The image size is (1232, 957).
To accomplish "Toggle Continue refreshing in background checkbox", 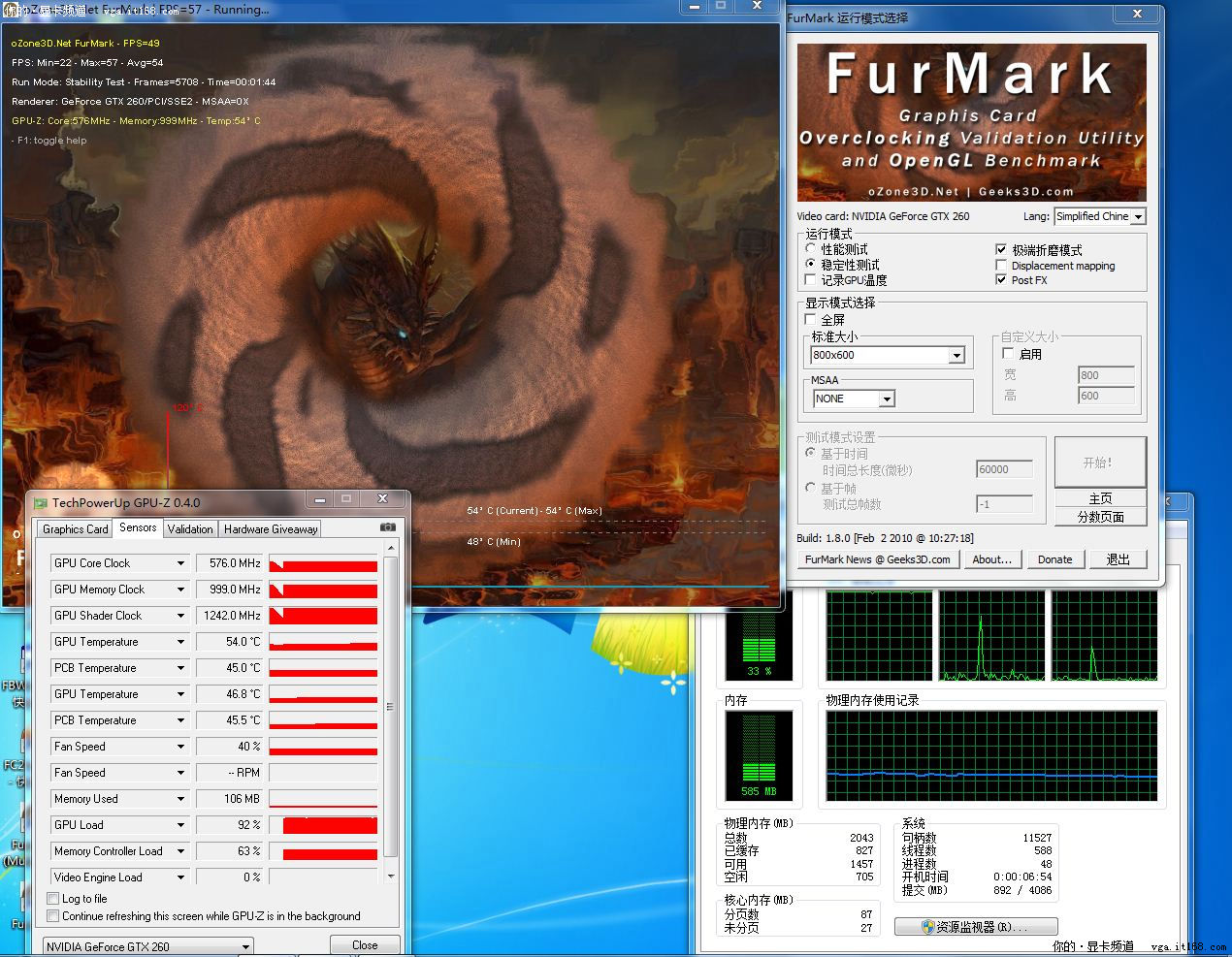I will 53,915.
